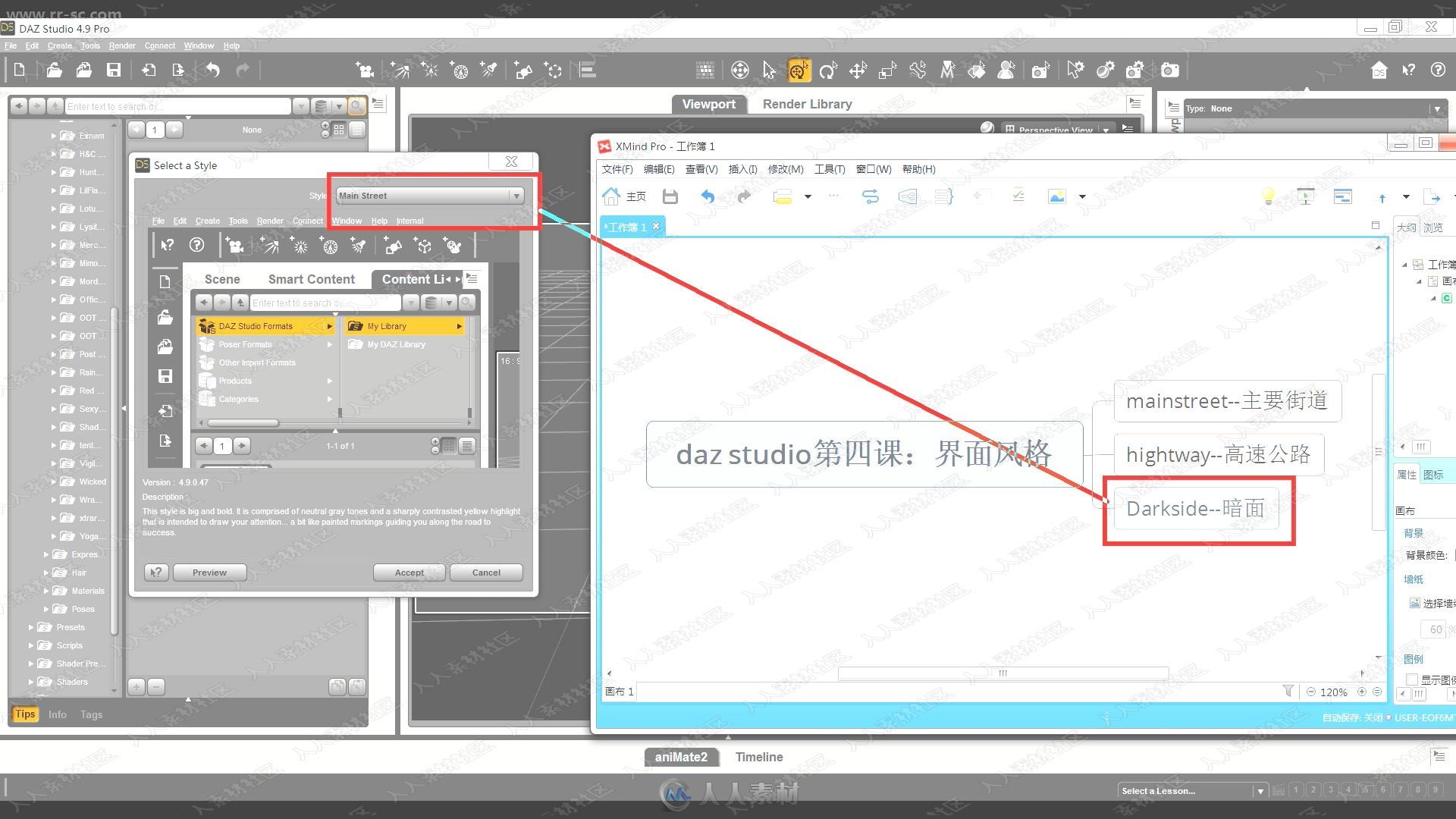Click the content library search text field
Screen dimensions: 1456x819
[178, 106]
